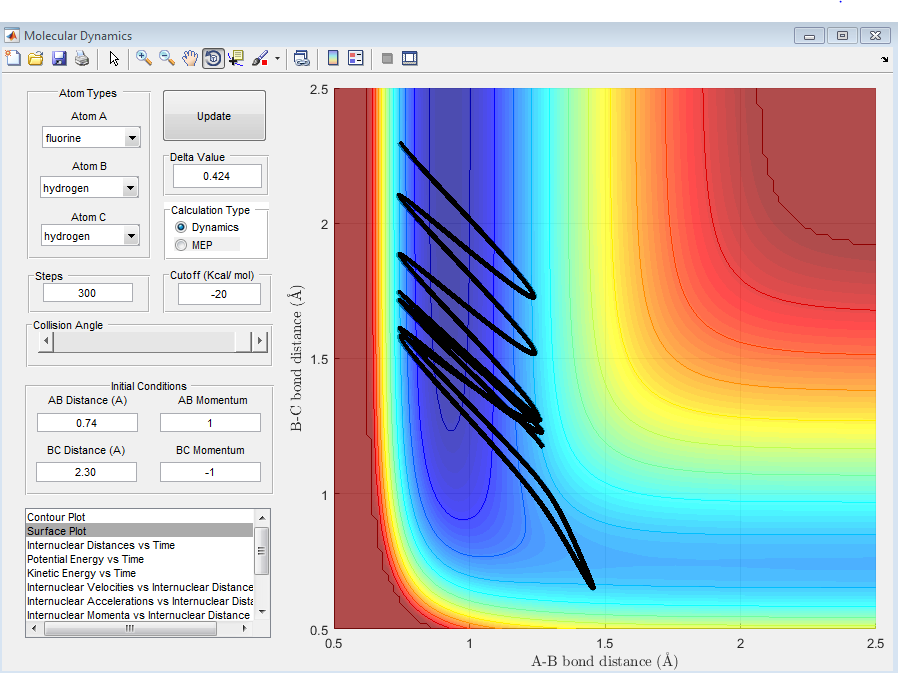Select the MEP calculation type
The image size is (898, 673).
tap(181, 245)
